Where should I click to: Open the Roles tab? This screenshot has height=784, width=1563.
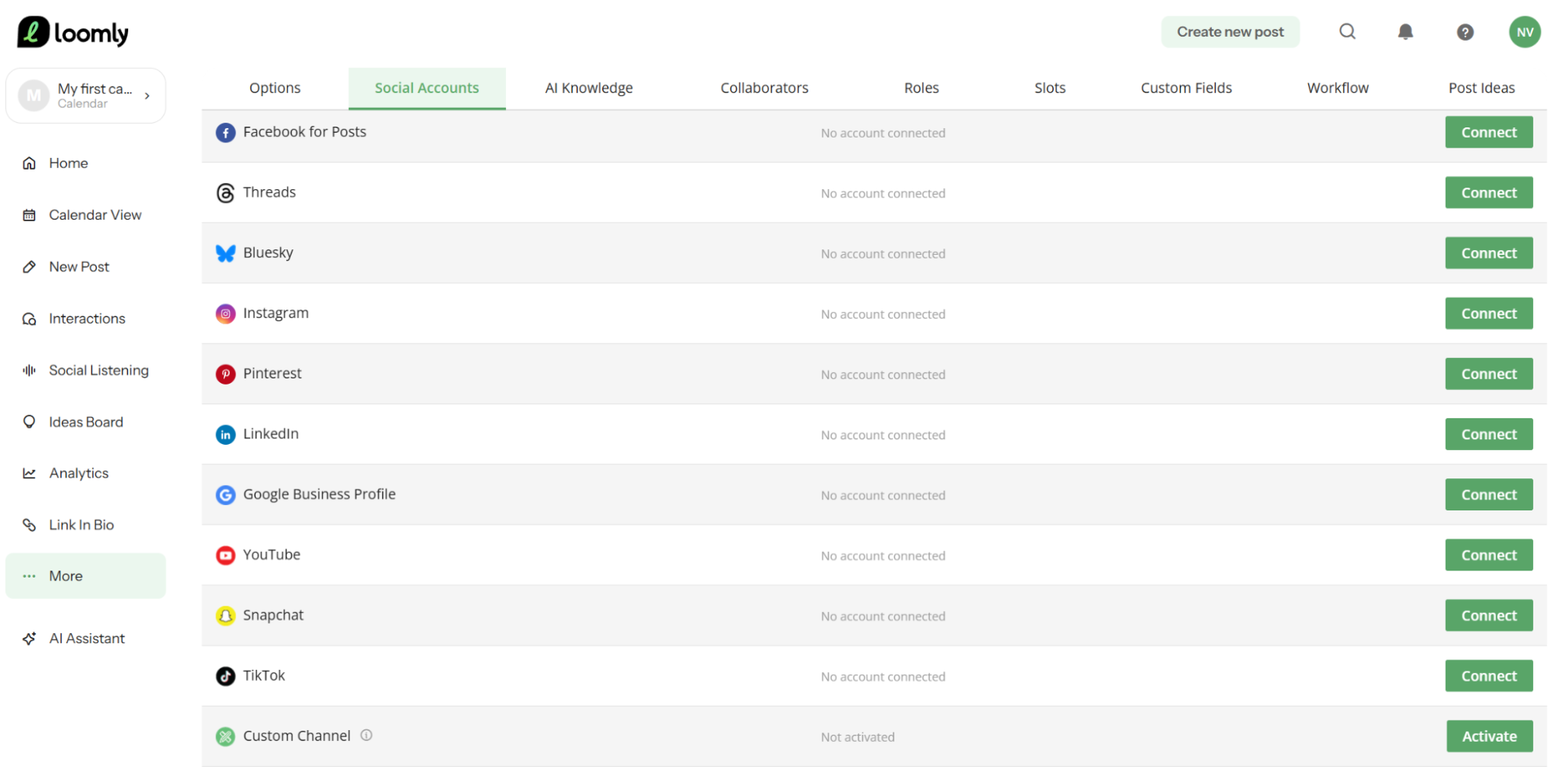pyautogui.click(x=921, y=88)
